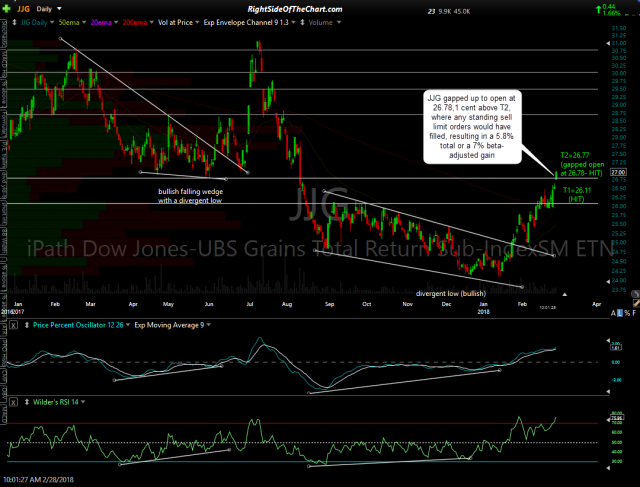This screenshot has width=640, height=487.
Task: Open the JJG Daily plot menu
Action: 34,22
